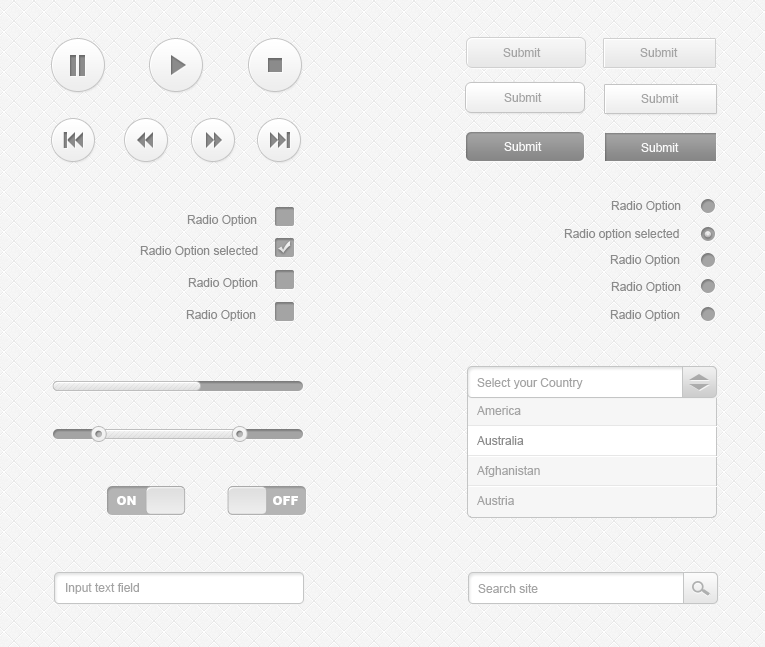Select the last Radio Option radio button
765x647 pixels.
pyautogui.click(x=708, y=314)
